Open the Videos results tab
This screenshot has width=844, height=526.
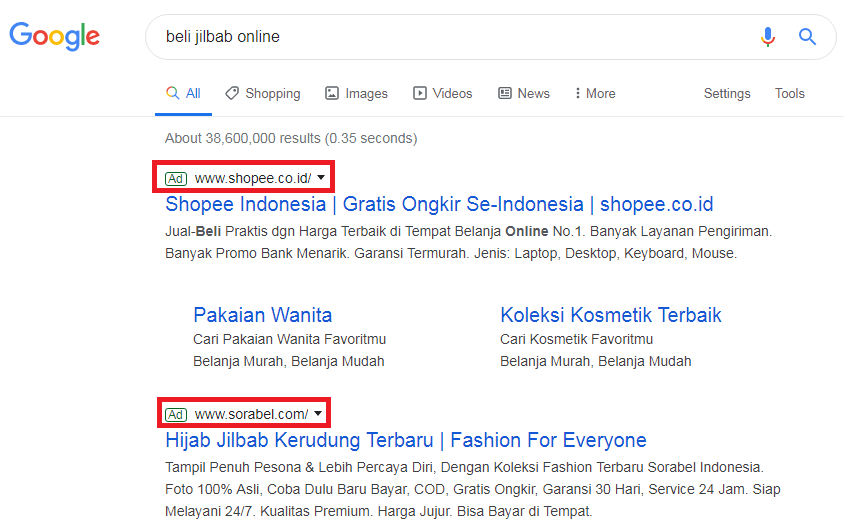tap(442, 93)
